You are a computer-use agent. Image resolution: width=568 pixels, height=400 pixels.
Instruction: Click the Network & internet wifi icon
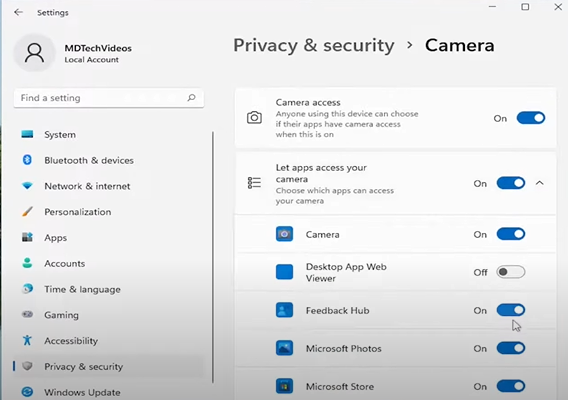pyautogui.click(x=27, y=186)
